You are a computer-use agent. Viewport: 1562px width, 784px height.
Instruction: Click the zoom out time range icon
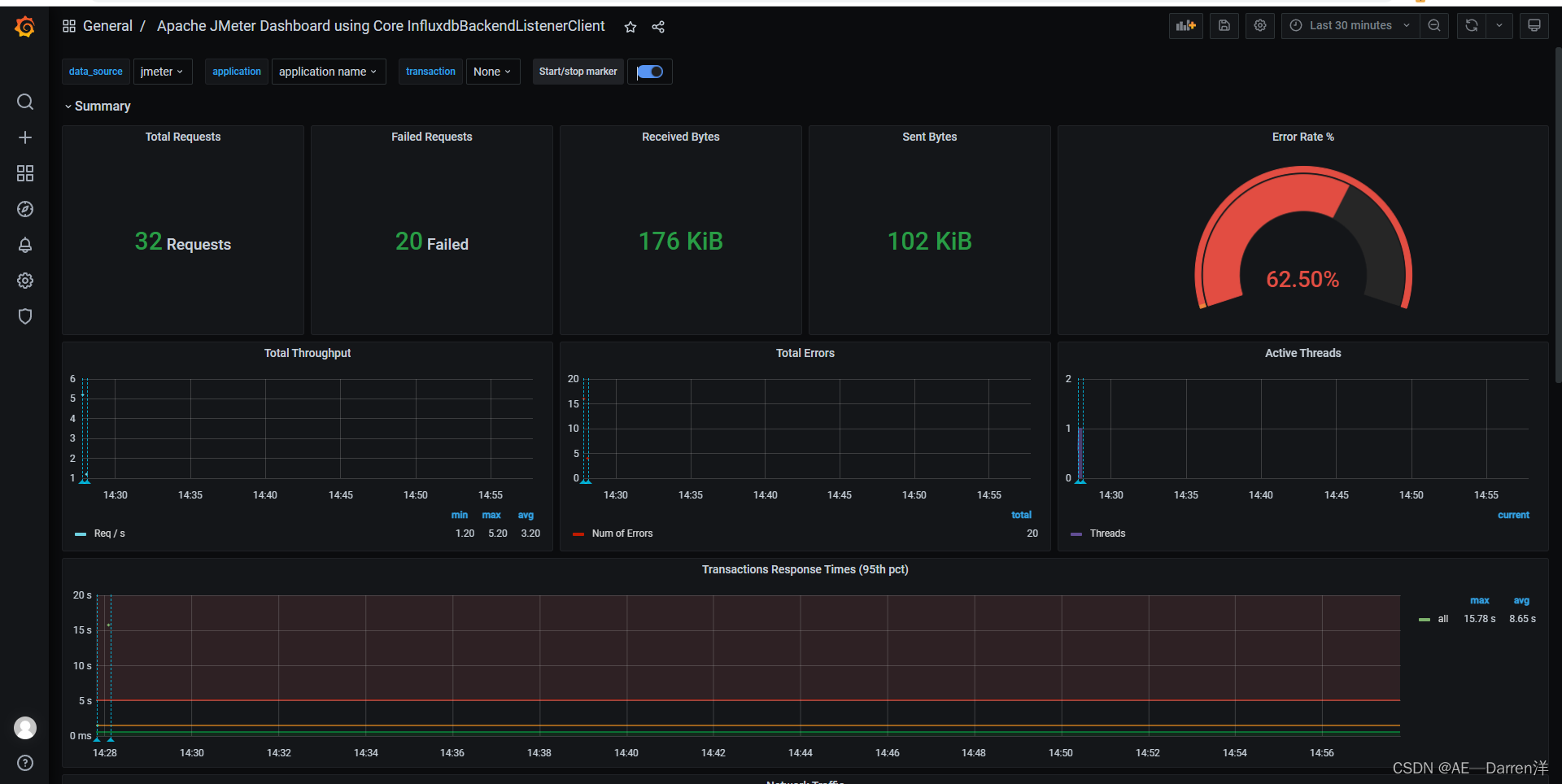tap(1433, 25)
